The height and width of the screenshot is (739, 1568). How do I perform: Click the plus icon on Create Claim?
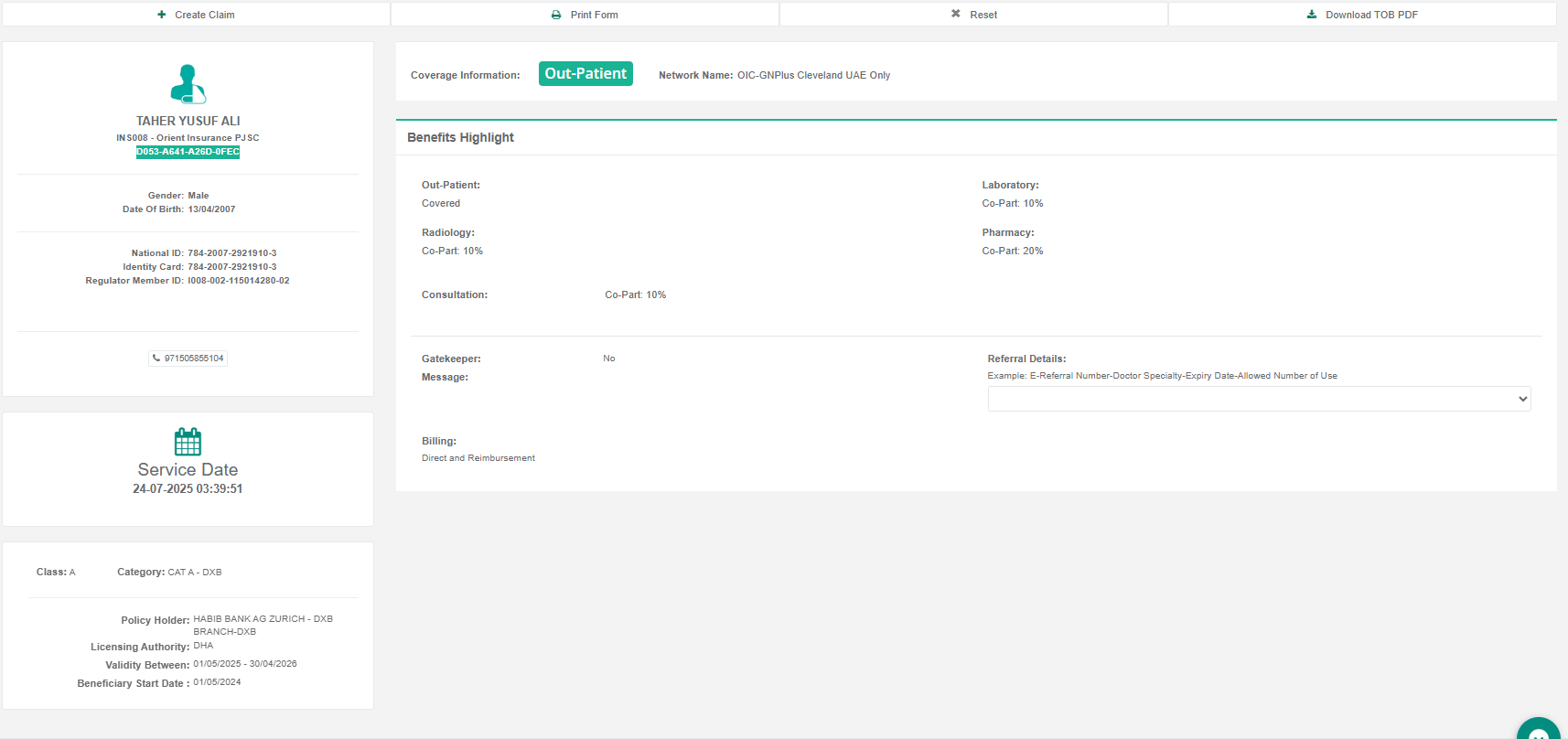162,15
